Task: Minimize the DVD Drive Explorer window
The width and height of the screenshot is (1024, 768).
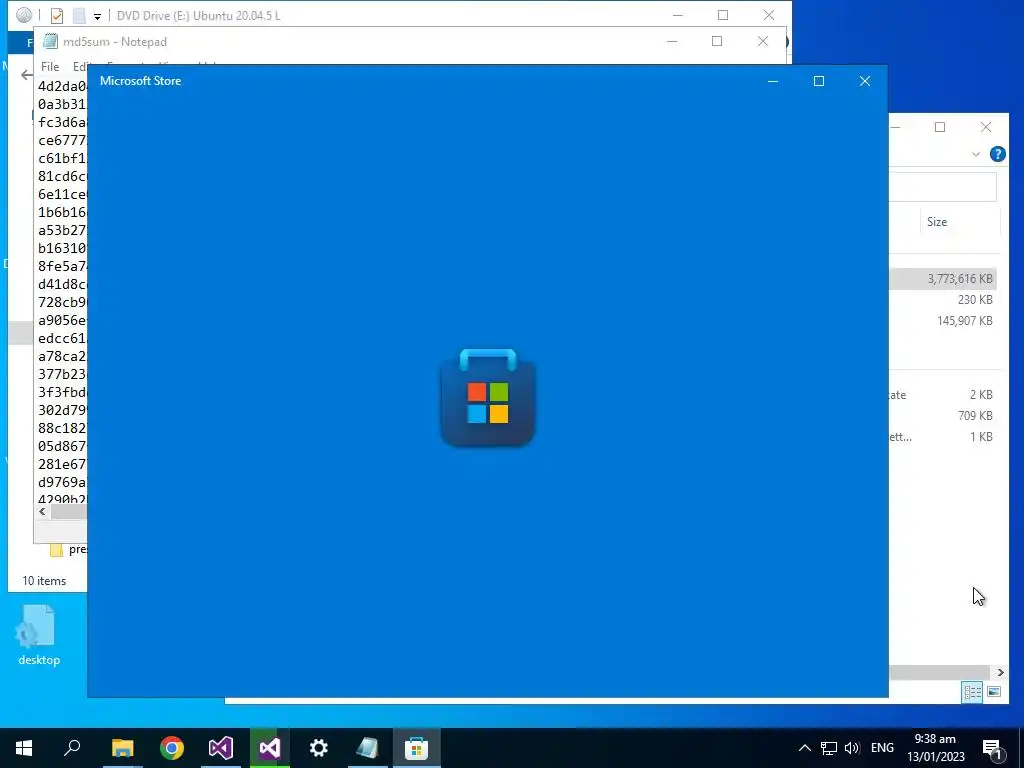Action: (x=678, y=15)
